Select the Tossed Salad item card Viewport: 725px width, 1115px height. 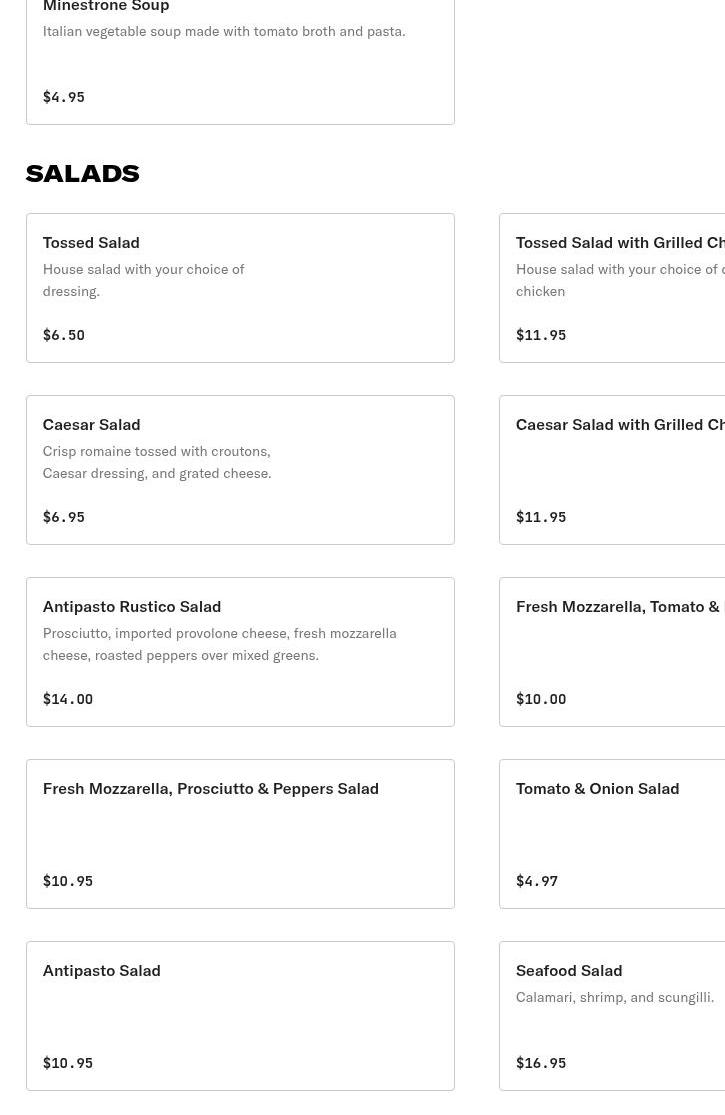click(x=240, y=288)
